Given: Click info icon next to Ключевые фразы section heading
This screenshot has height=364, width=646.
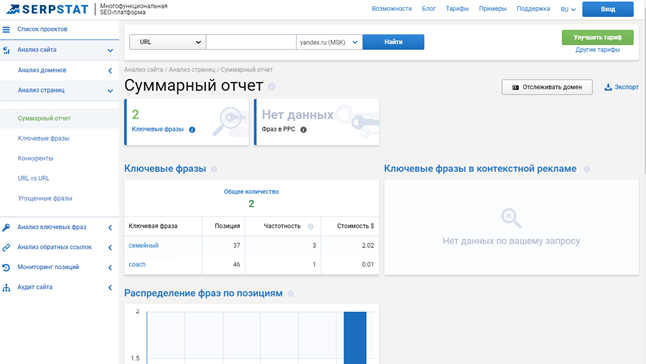Looking at the screenshot, I should click(x=214, y=169).
